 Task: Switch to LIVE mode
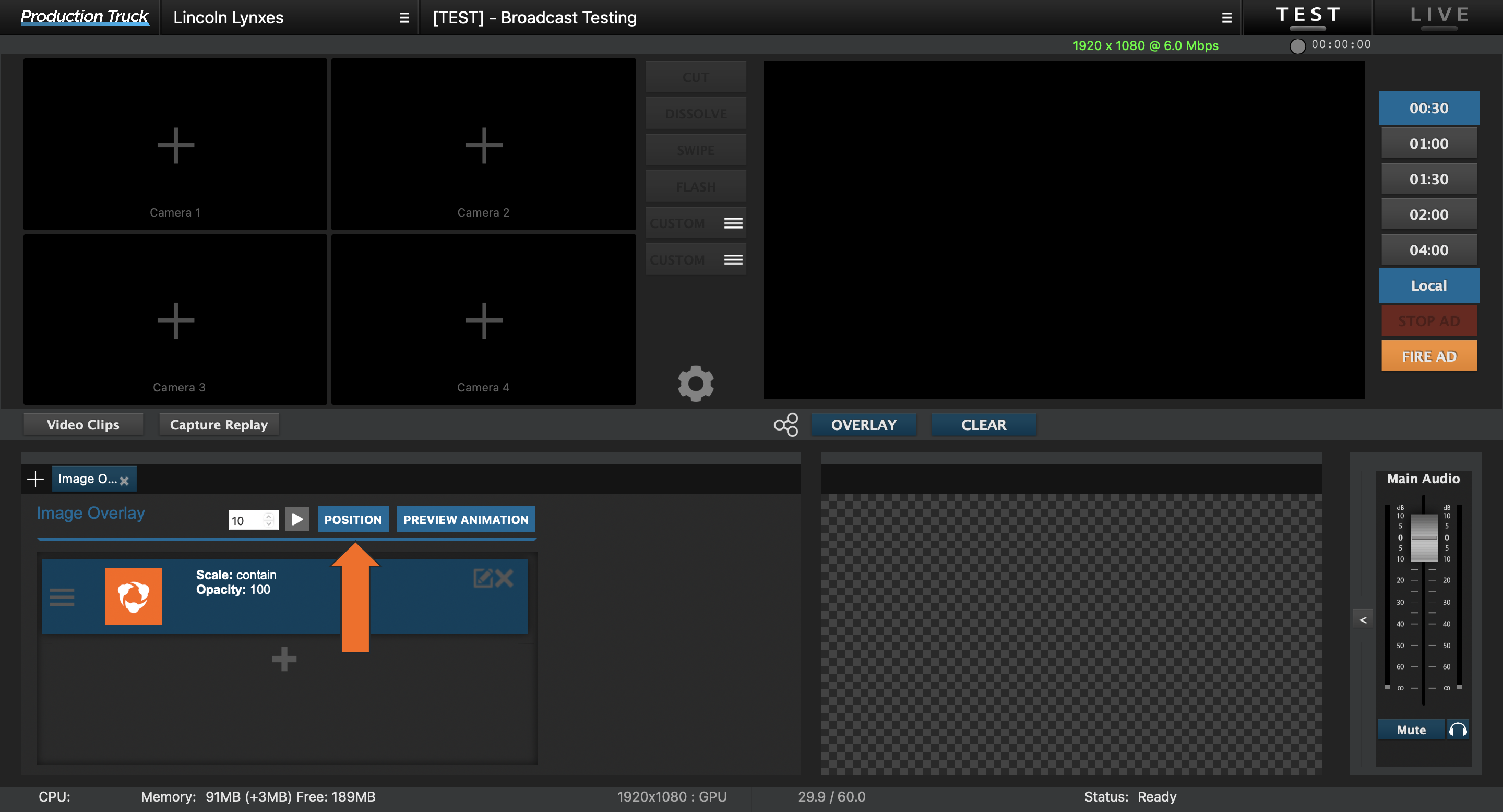click(1439, 17)
